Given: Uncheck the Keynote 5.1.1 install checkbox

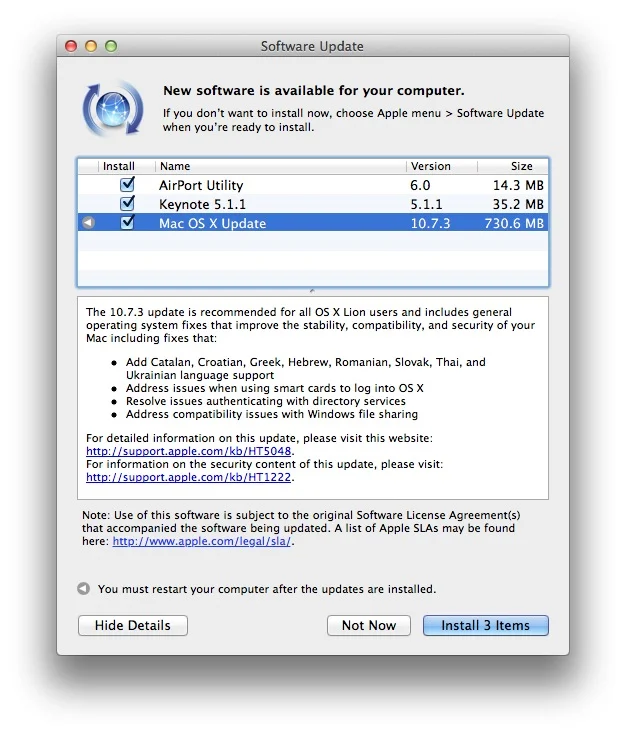Looking at the screenshot, I should (127, 204).
